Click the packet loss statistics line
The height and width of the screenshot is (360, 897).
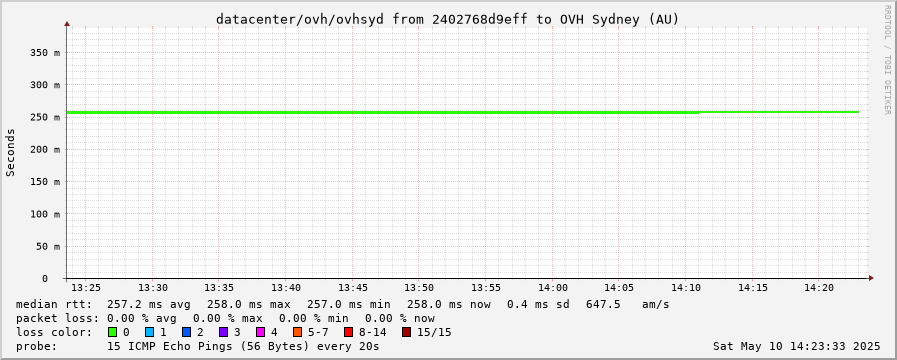pyautogui.click(x=225, y=318)
